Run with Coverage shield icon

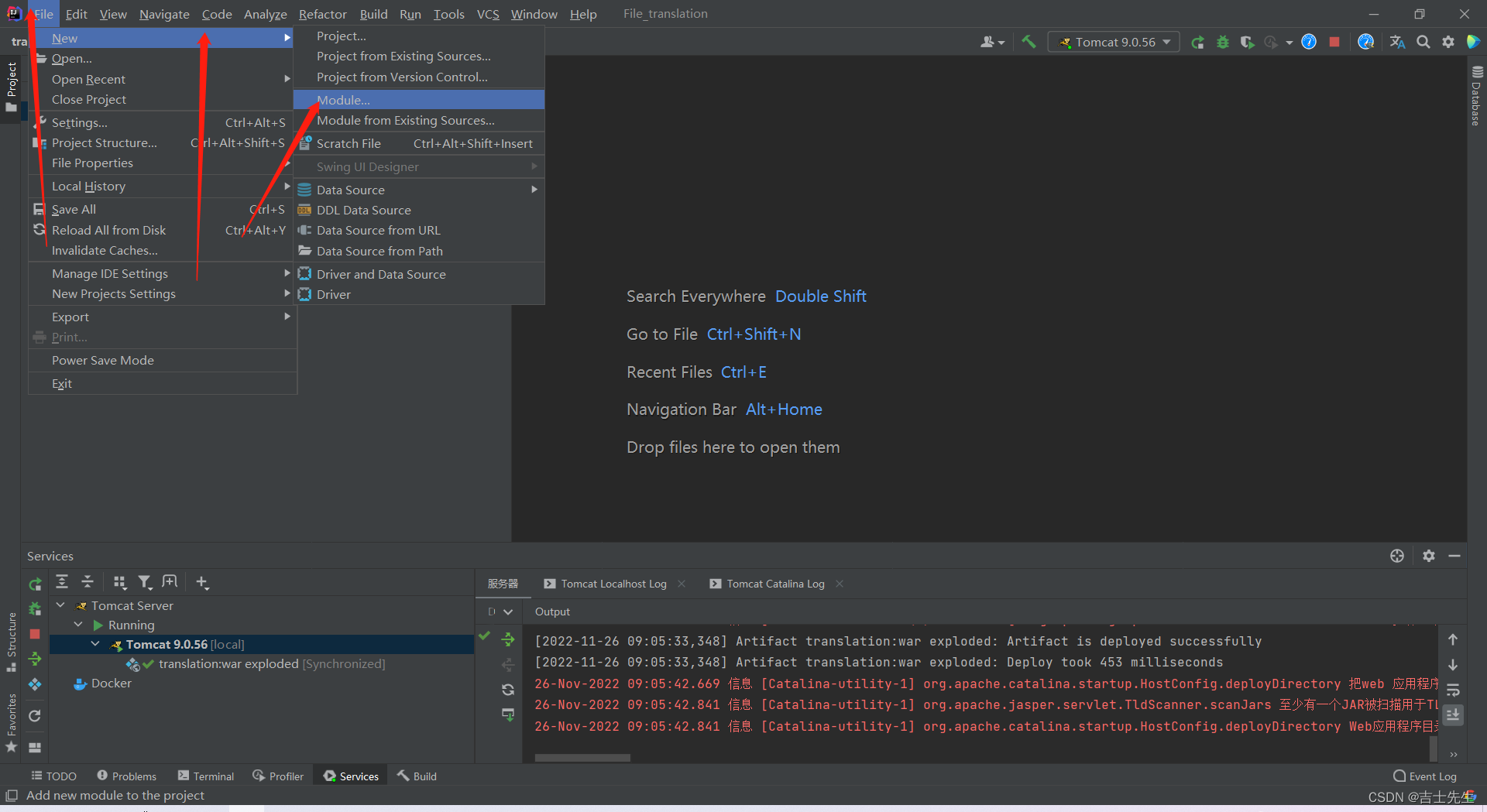(x=1247, y=43)
